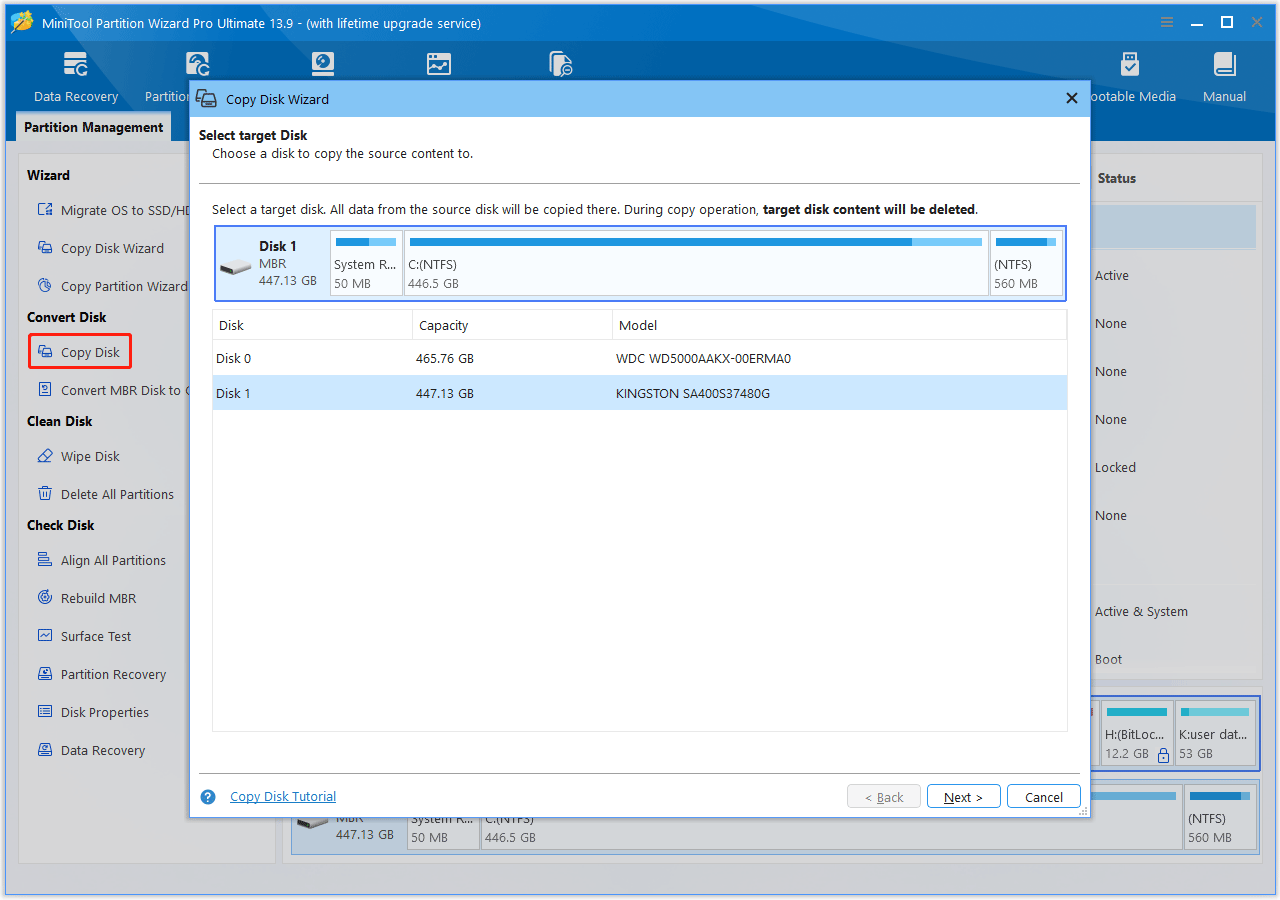Screen dimensions: 1280x900
Task: Open the Disk Benchmark disc toolbar icon
Action: 323,64
